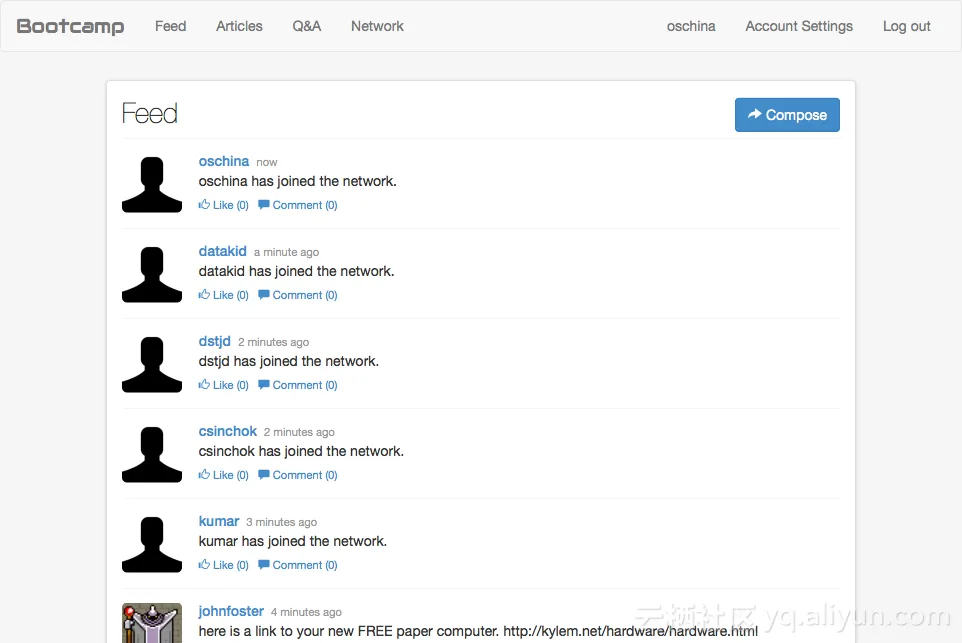Viewport: 962px width, 643px height.
Task: Log out of the account
Action: [x=906, y=26]
